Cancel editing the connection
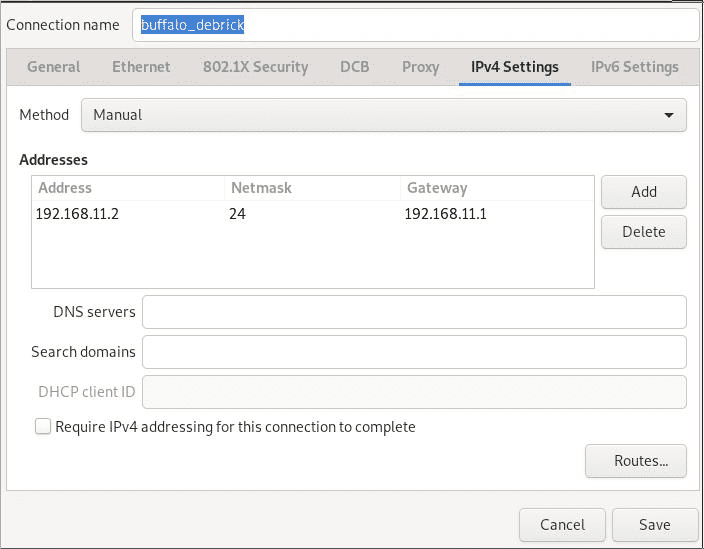This screenshot has width=704, height=549. (x=562, y=524)
